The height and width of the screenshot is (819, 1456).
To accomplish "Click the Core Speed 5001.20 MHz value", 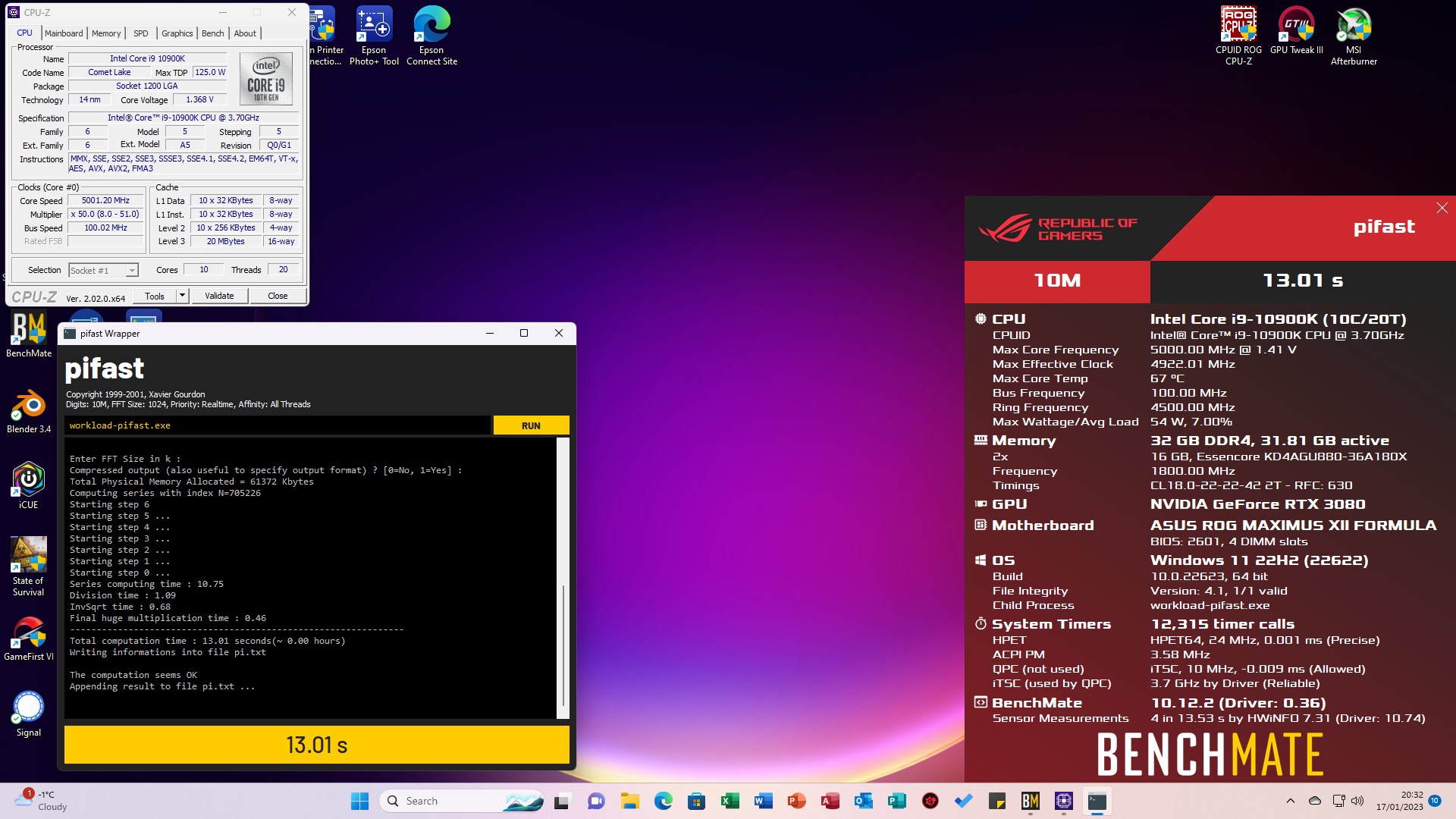I will (105, 201).
